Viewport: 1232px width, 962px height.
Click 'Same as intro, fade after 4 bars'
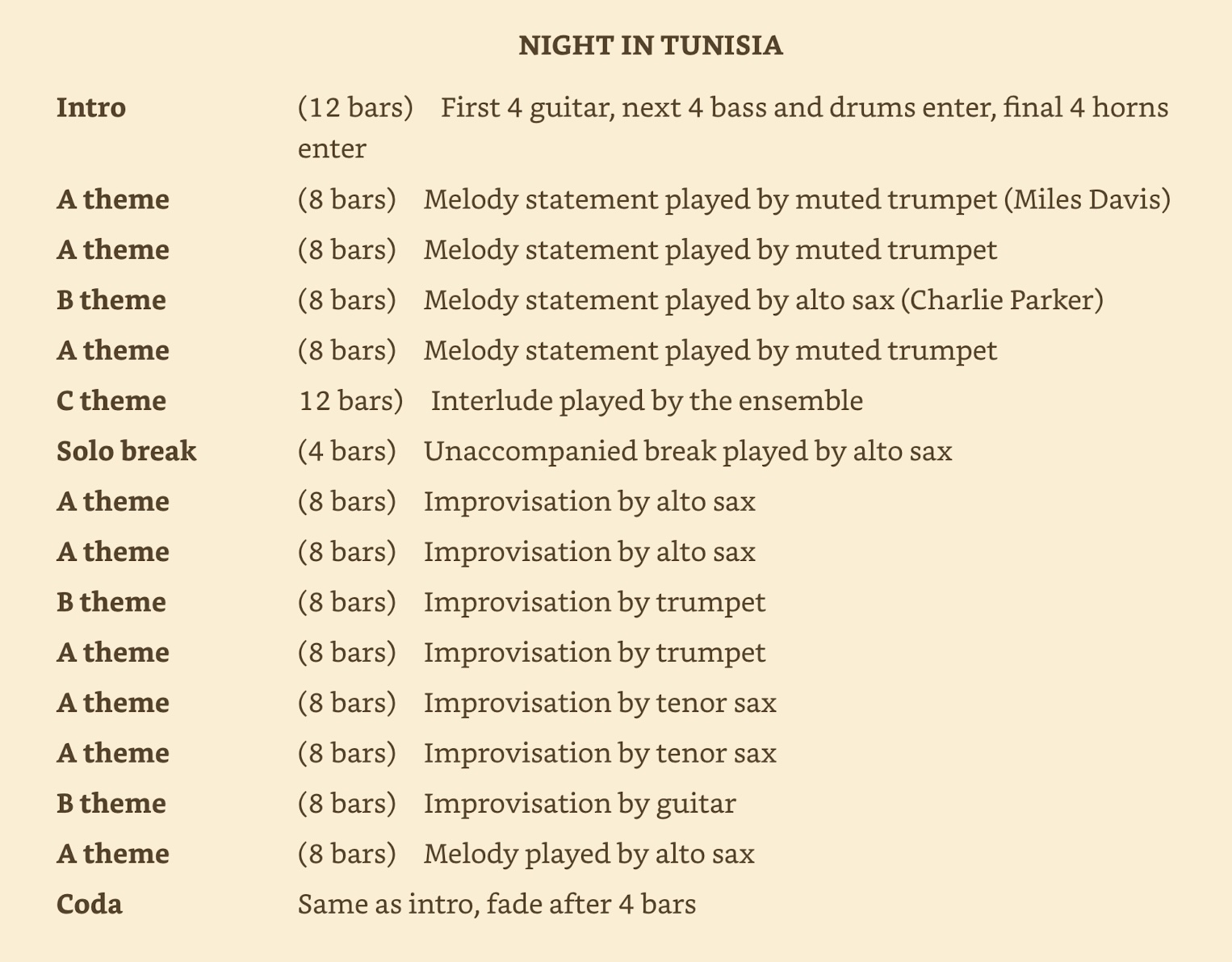click(497, 904)
